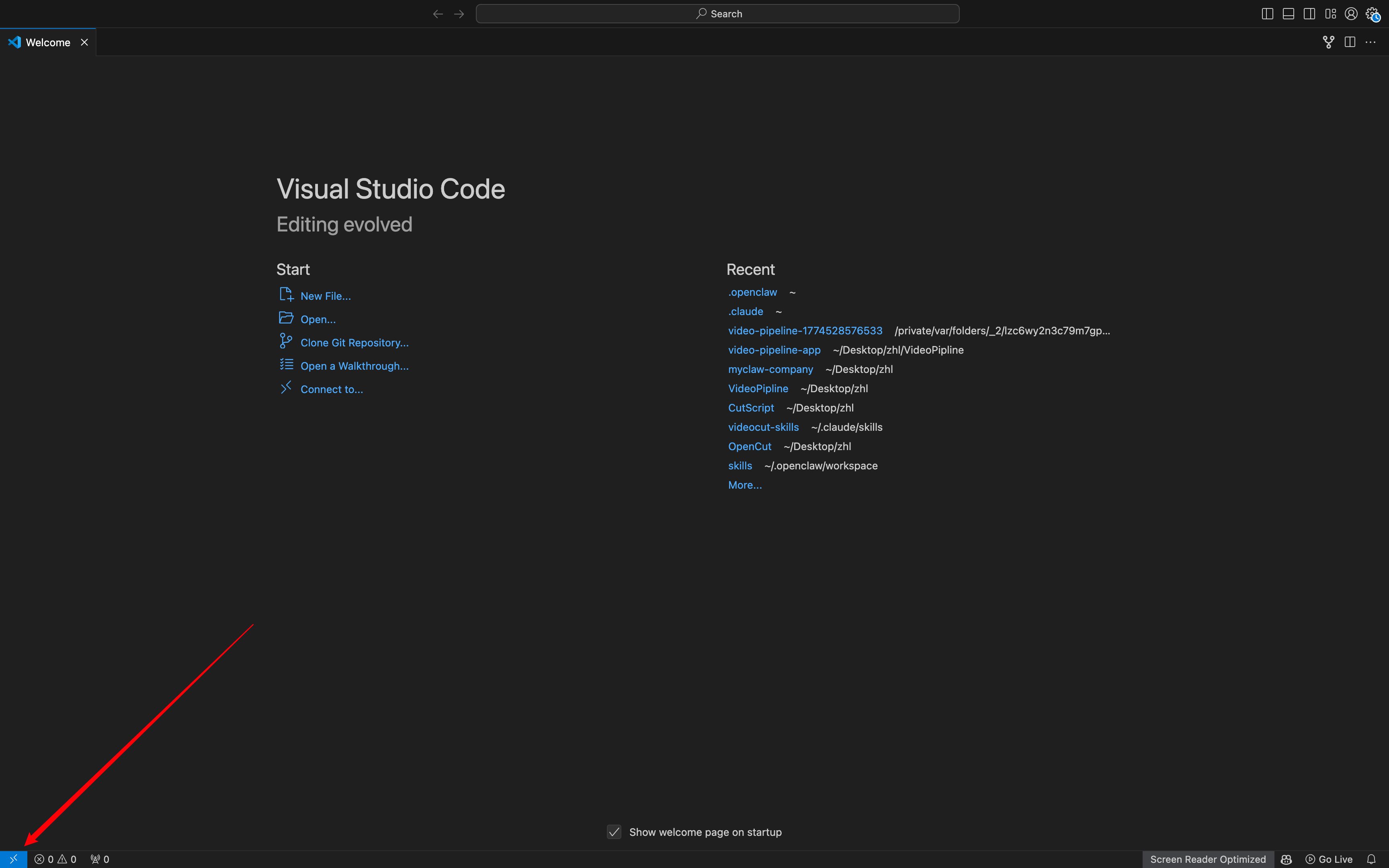Click Go Live in status bar
Image resolution: width=1389 pixels, height=868 pixels.
point(1329,859)
